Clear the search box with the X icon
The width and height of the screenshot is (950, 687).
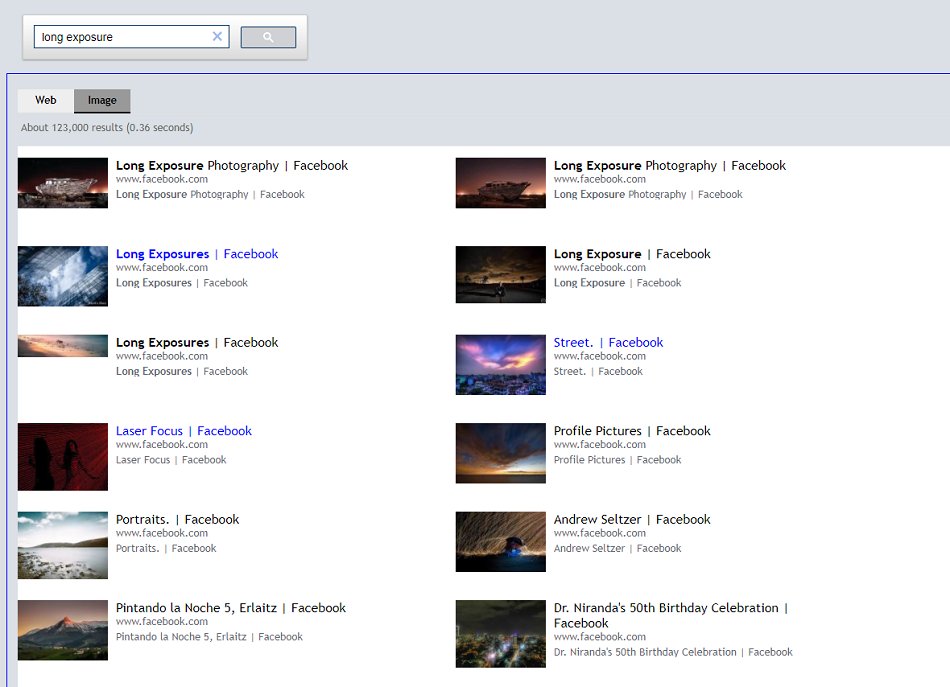click(x=217, y=36)
